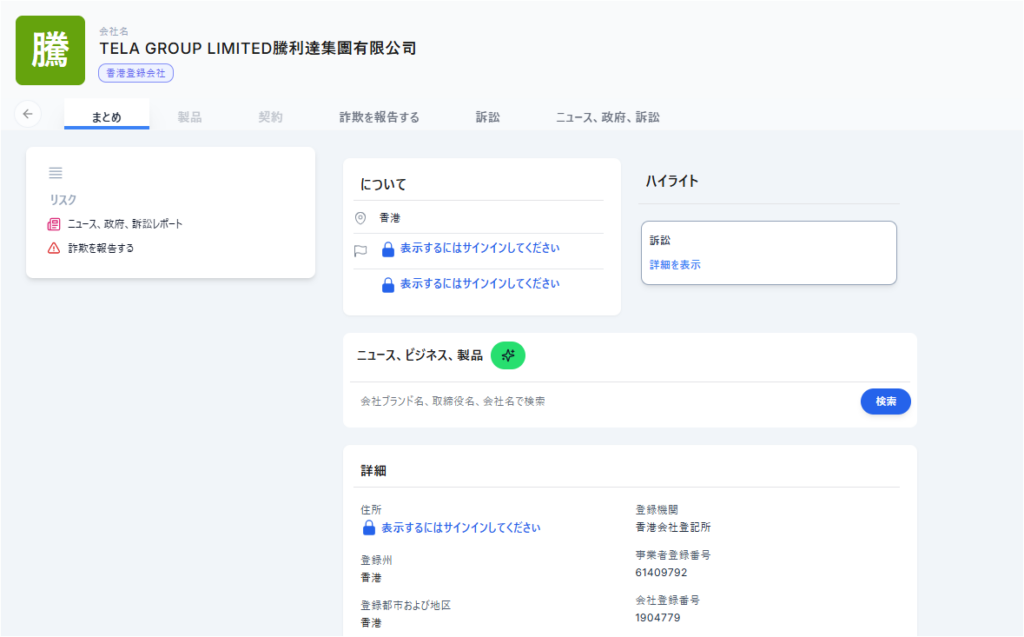Select 詐欺を報告する in the risk panel
The image size is (1024, 637).
pyautogui.click(x=101, y=248)
